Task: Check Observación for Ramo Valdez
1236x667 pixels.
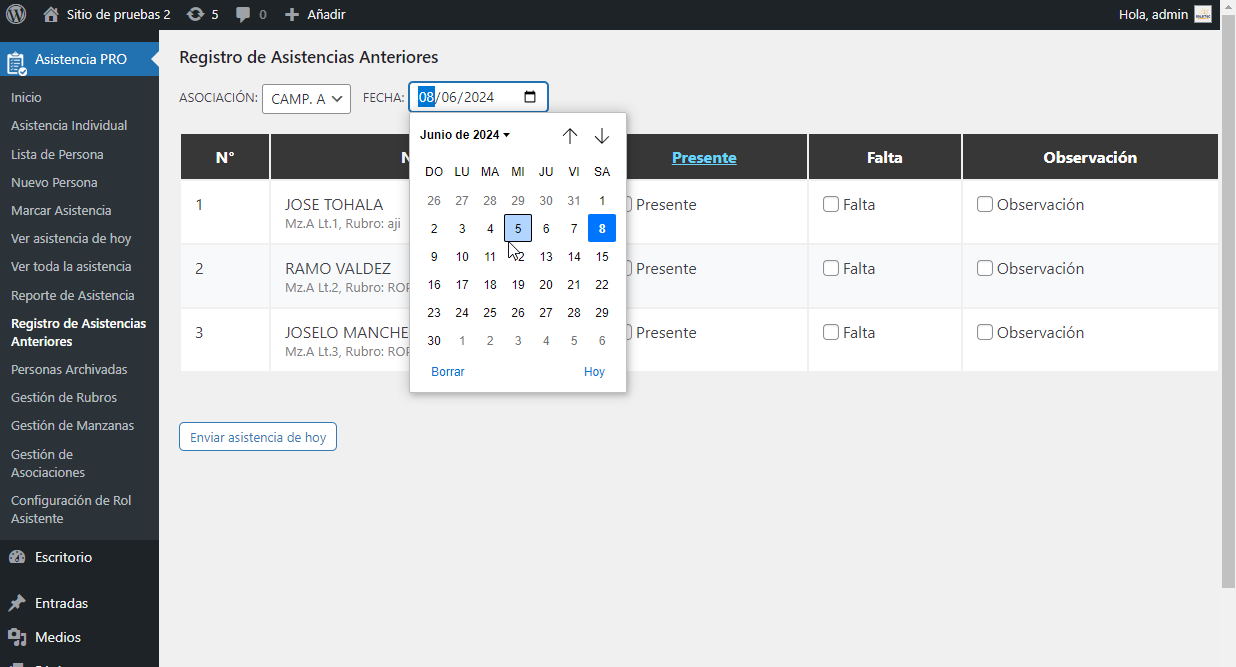Action: pos(985,268)
